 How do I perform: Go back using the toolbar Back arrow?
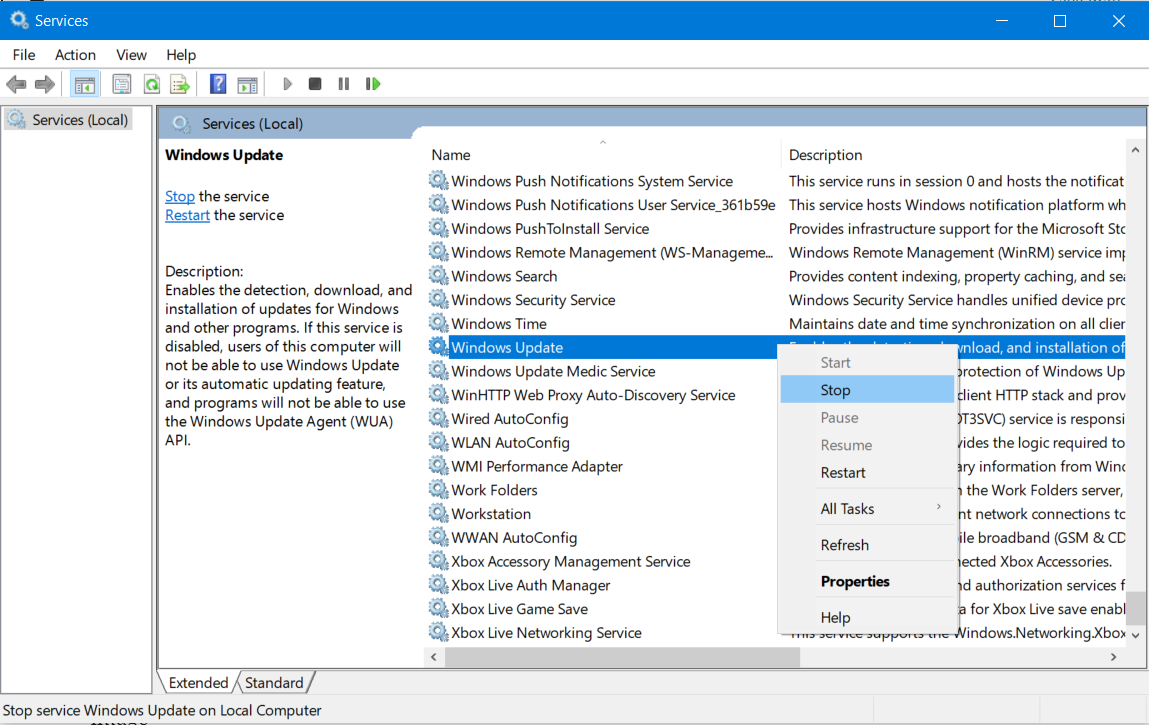[16, 84]
